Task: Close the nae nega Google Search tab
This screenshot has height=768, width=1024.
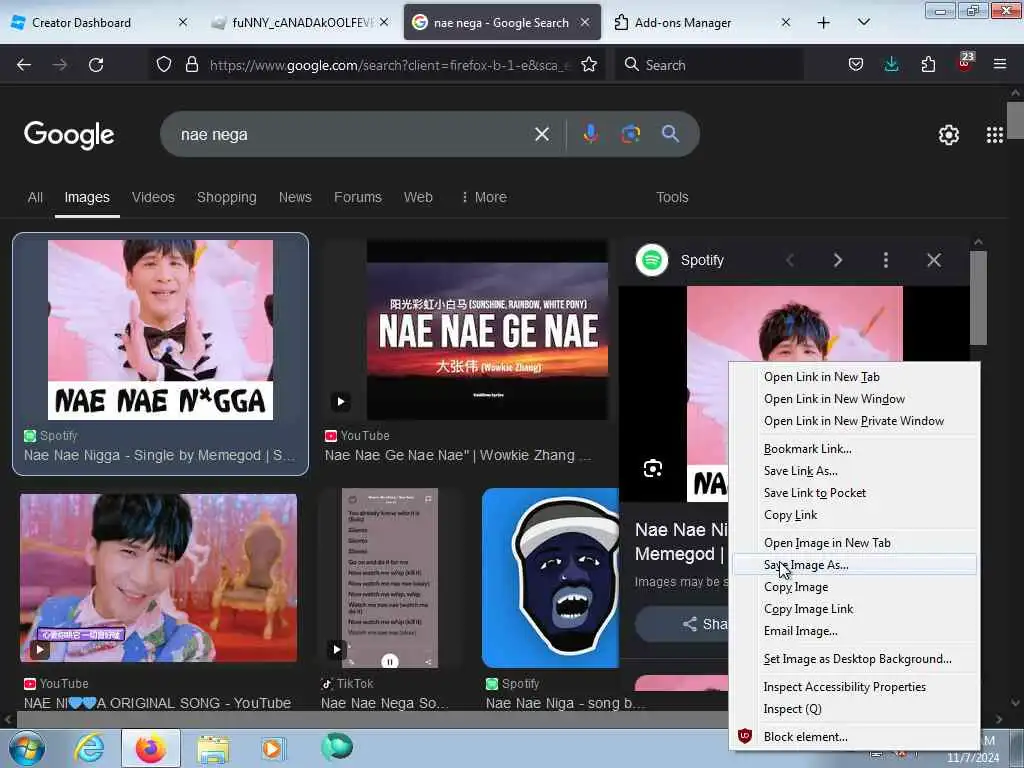Action: point(585,23)
